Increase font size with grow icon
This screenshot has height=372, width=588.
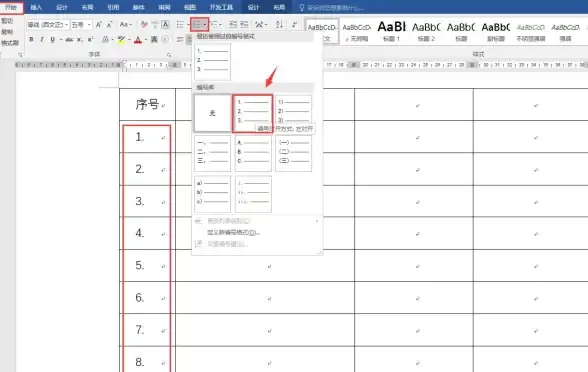coord(99,25)
